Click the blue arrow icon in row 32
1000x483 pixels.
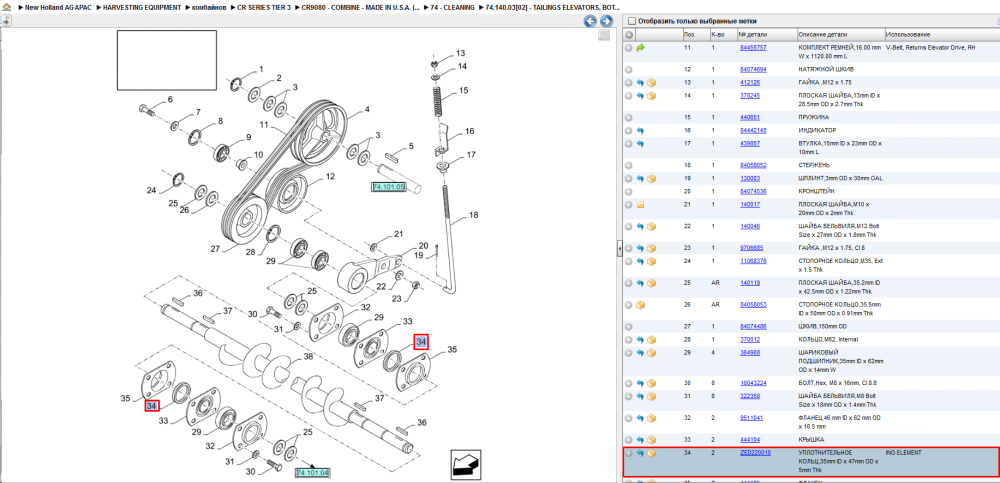(x=640, y=418)
